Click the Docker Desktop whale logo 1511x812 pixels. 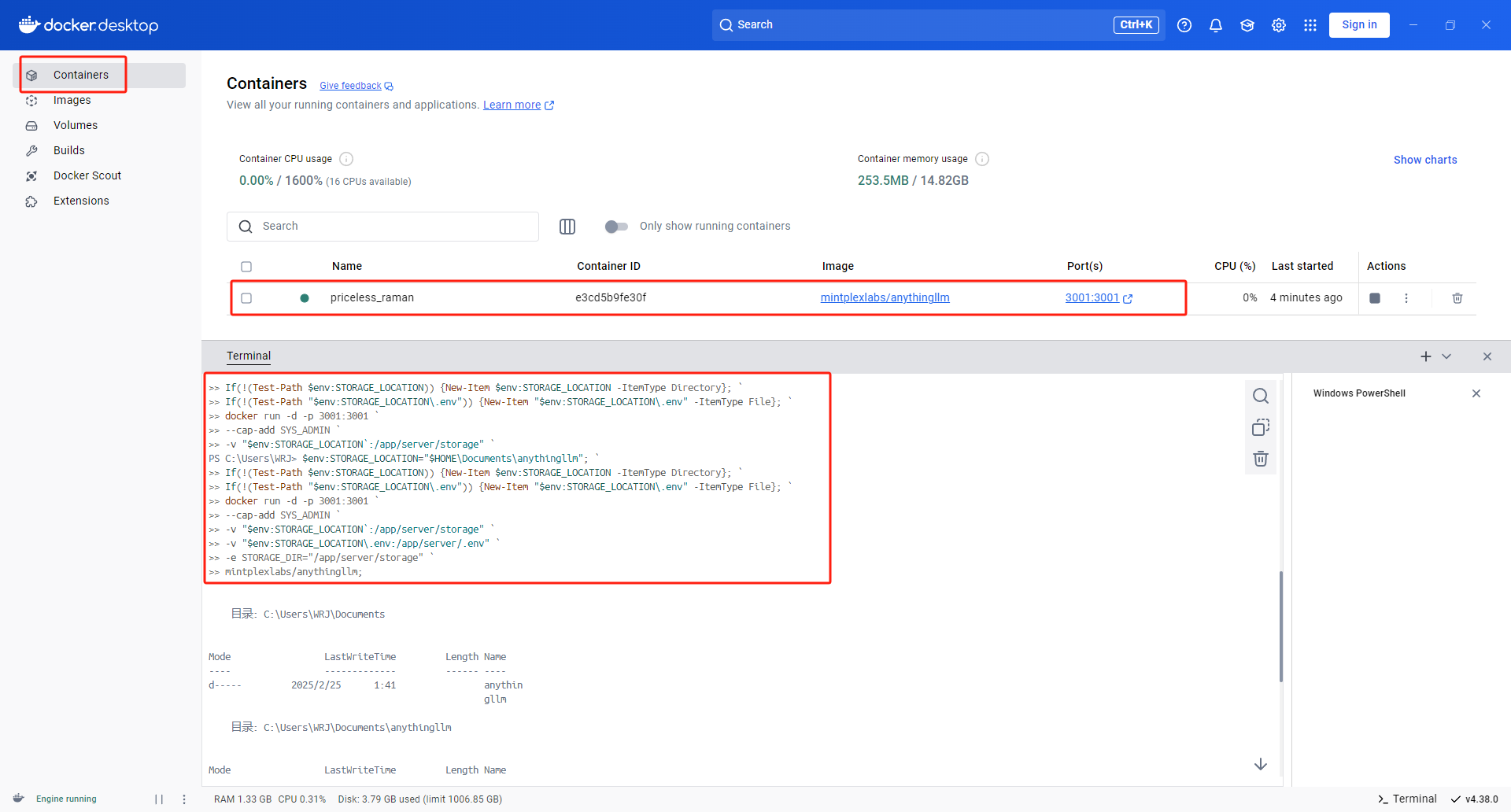pyautogui.click(x=88, y=25)
